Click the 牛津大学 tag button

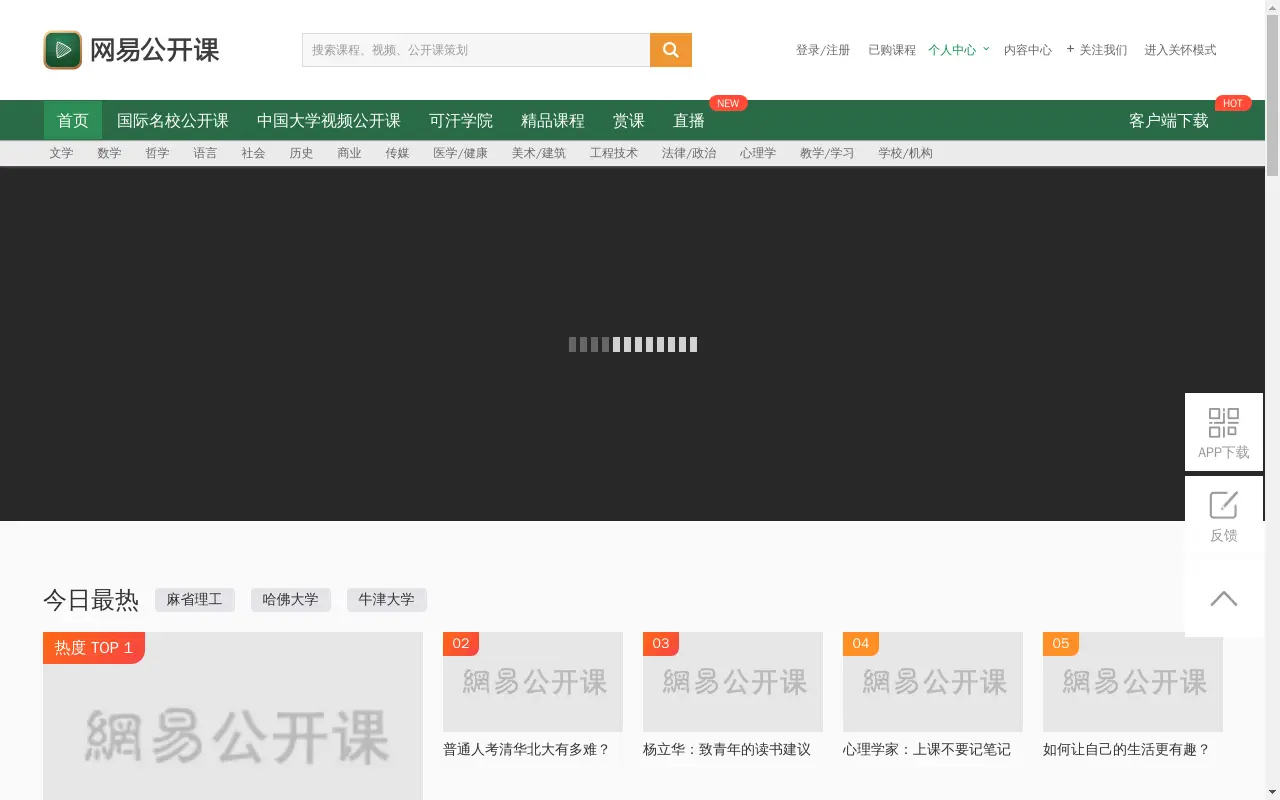387,600
